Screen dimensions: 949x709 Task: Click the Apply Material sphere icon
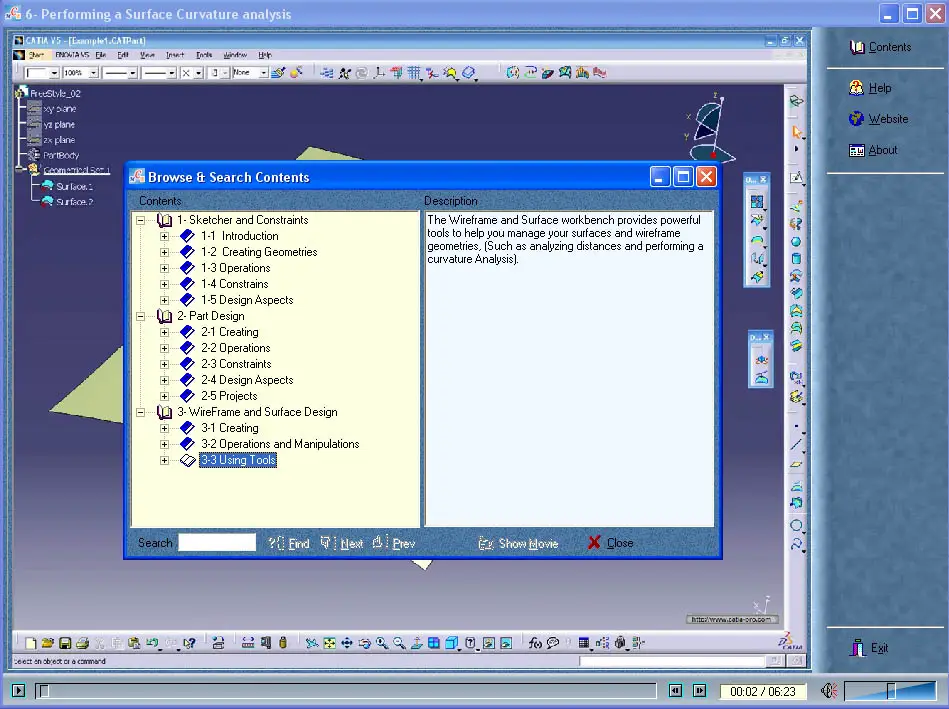click(x=297, y=73)
